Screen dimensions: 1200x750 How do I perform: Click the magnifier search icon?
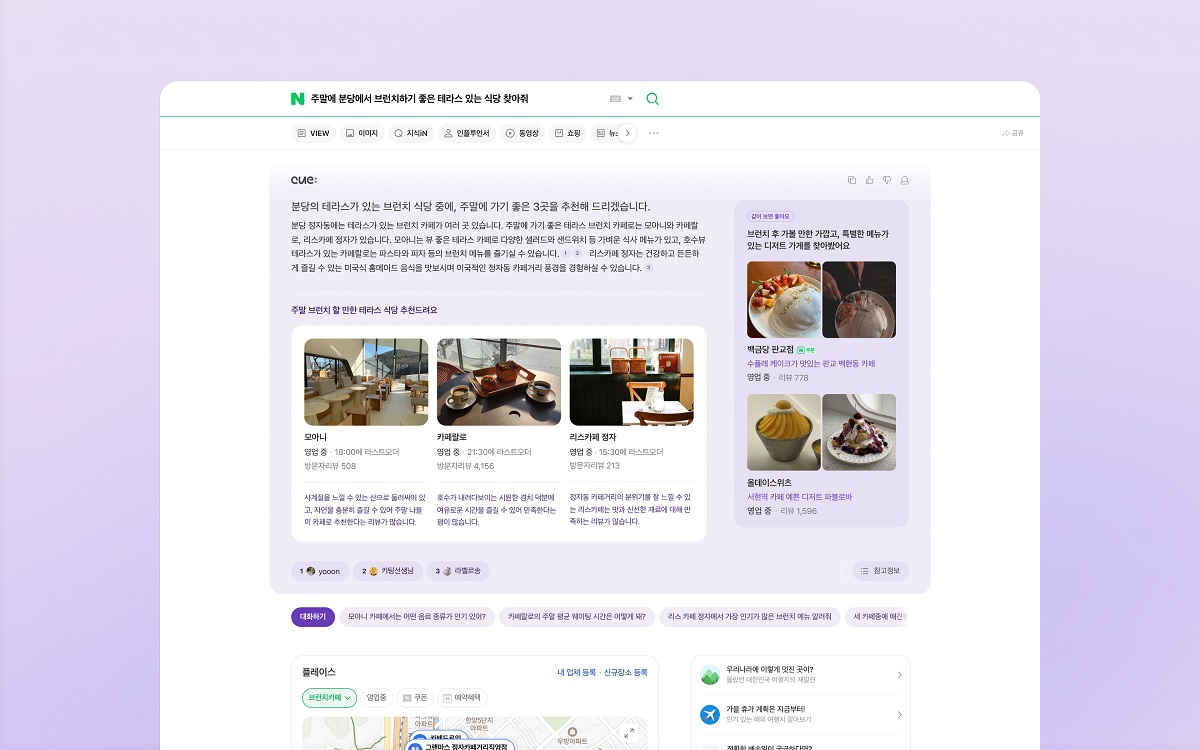[653, 99]
